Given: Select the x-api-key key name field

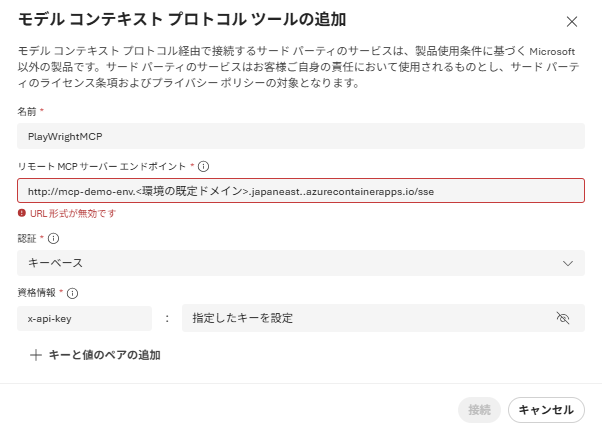Looking at the screenshot, I should click(84, 318).
